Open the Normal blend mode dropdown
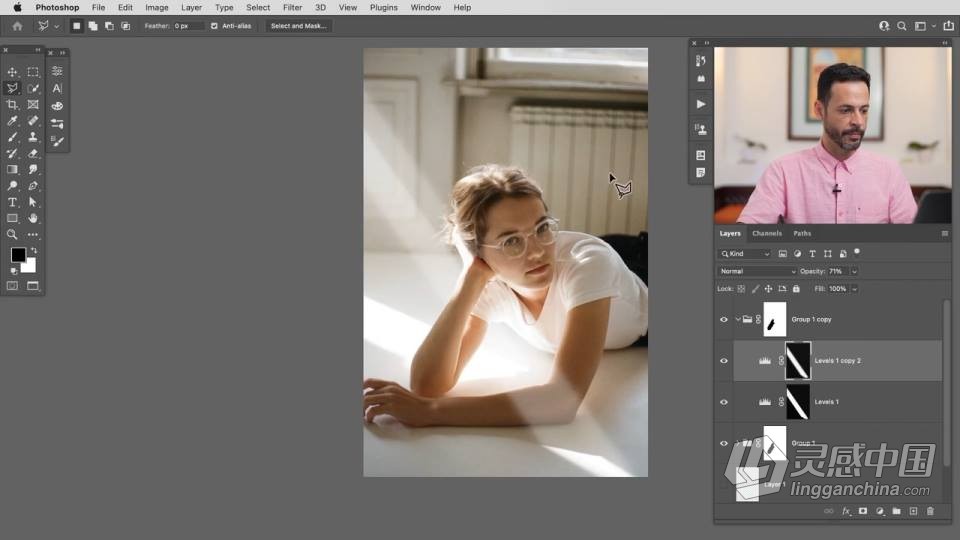960x540 pixels. (x=757, y=271)
